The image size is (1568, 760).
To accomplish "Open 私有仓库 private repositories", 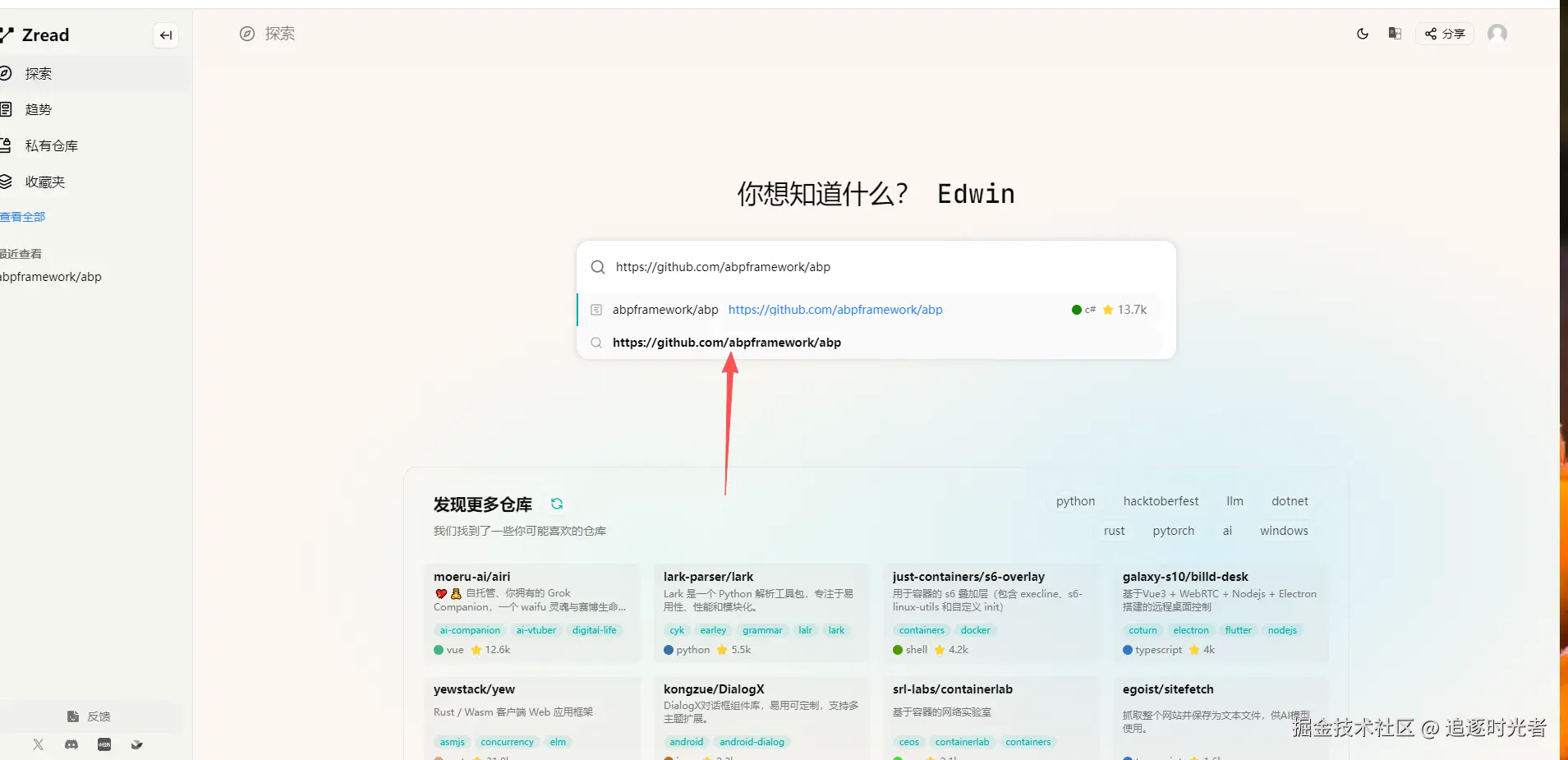I will (x=93, y=146).
